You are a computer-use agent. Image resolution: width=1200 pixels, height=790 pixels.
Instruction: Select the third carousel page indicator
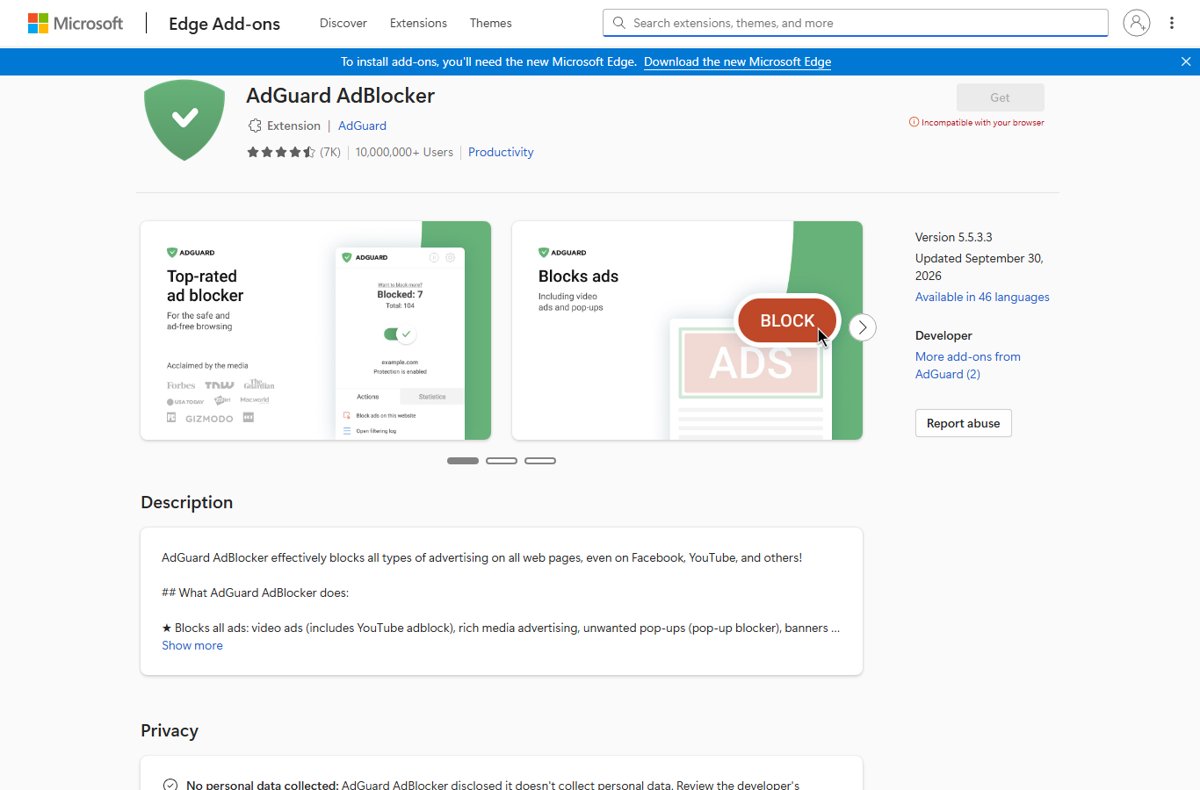[x=540, y=461]
